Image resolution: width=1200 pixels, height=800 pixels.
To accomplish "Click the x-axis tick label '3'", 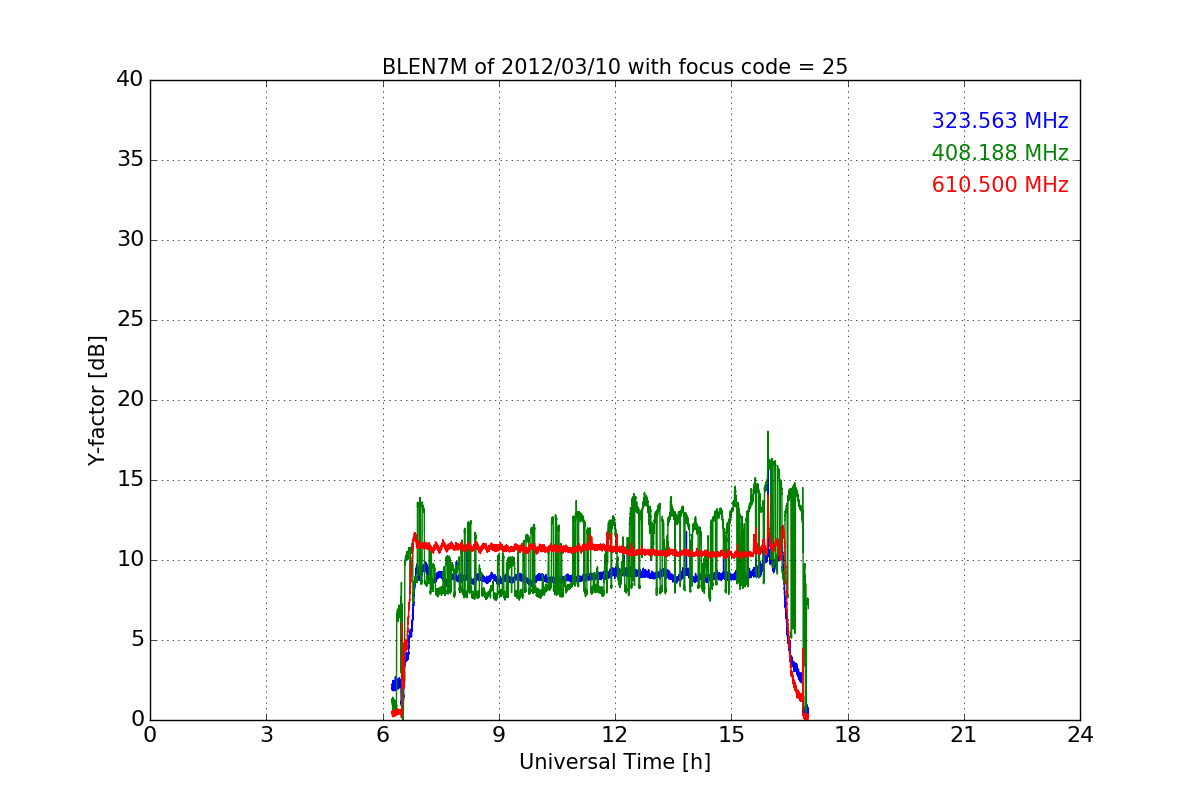I will [266, 735].
